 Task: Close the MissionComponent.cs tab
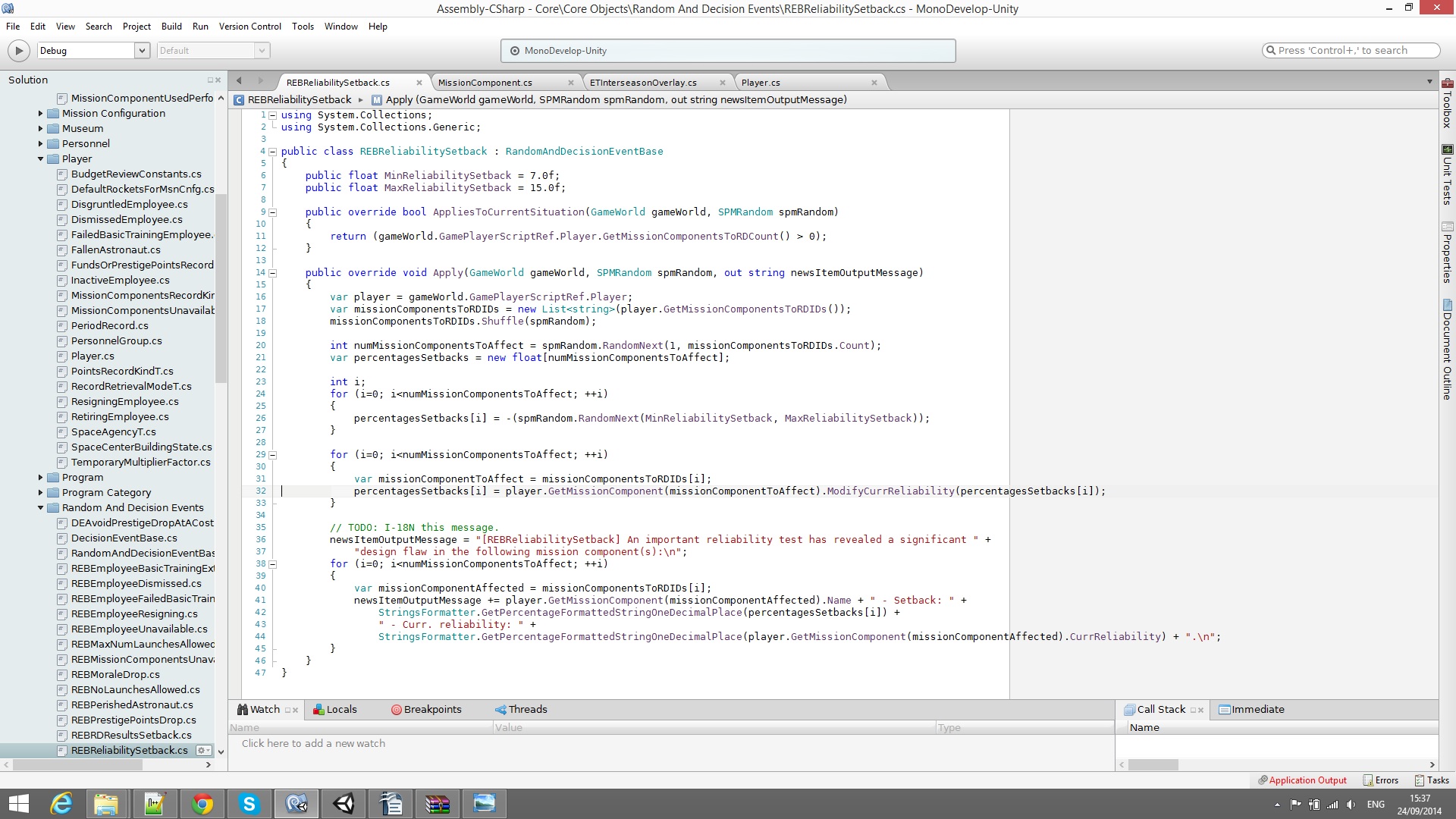571,83
